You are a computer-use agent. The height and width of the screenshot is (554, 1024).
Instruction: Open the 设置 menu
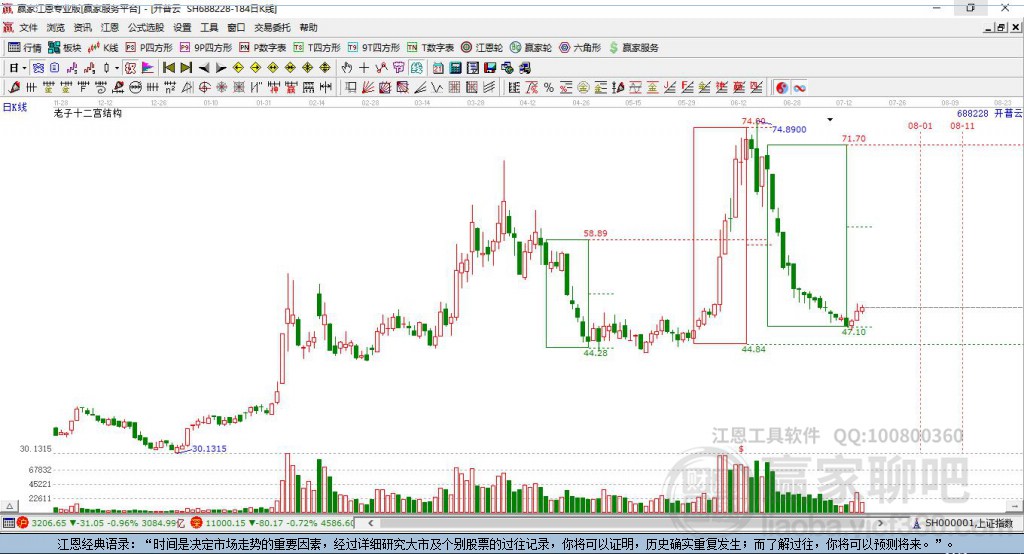point(182,27)
